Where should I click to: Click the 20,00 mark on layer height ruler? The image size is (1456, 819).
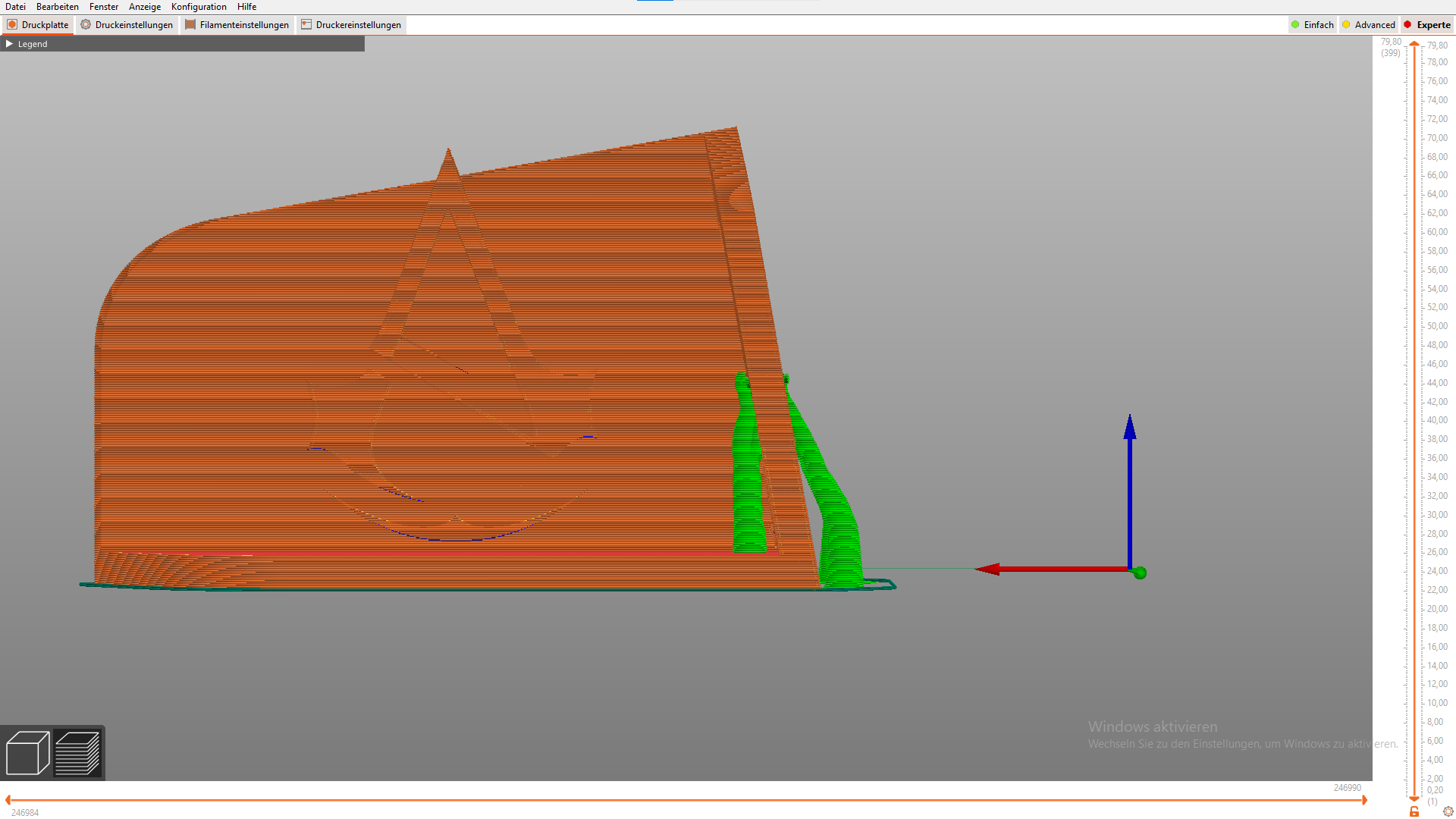pyautogui.click(x=1437, y=609)
